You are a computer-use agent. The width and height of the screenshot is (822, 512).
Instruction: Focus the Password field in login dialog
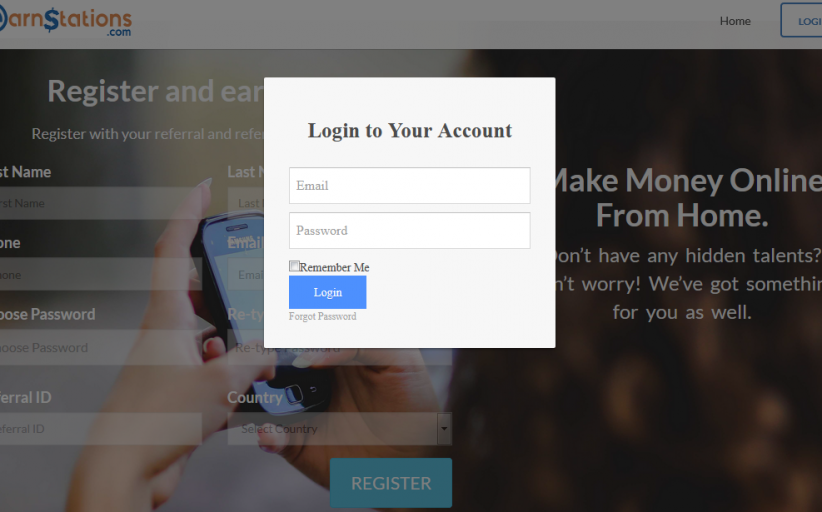pos(409,231)
